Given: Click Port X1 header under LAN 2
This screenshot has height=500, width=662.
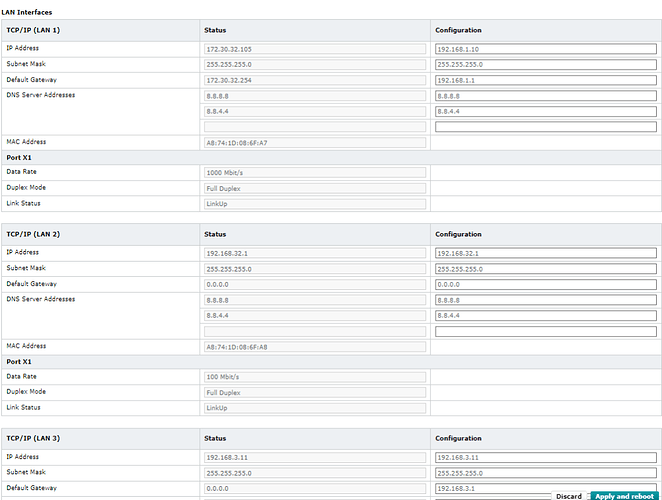Looking at the screenshot, I should coord(19,362).
